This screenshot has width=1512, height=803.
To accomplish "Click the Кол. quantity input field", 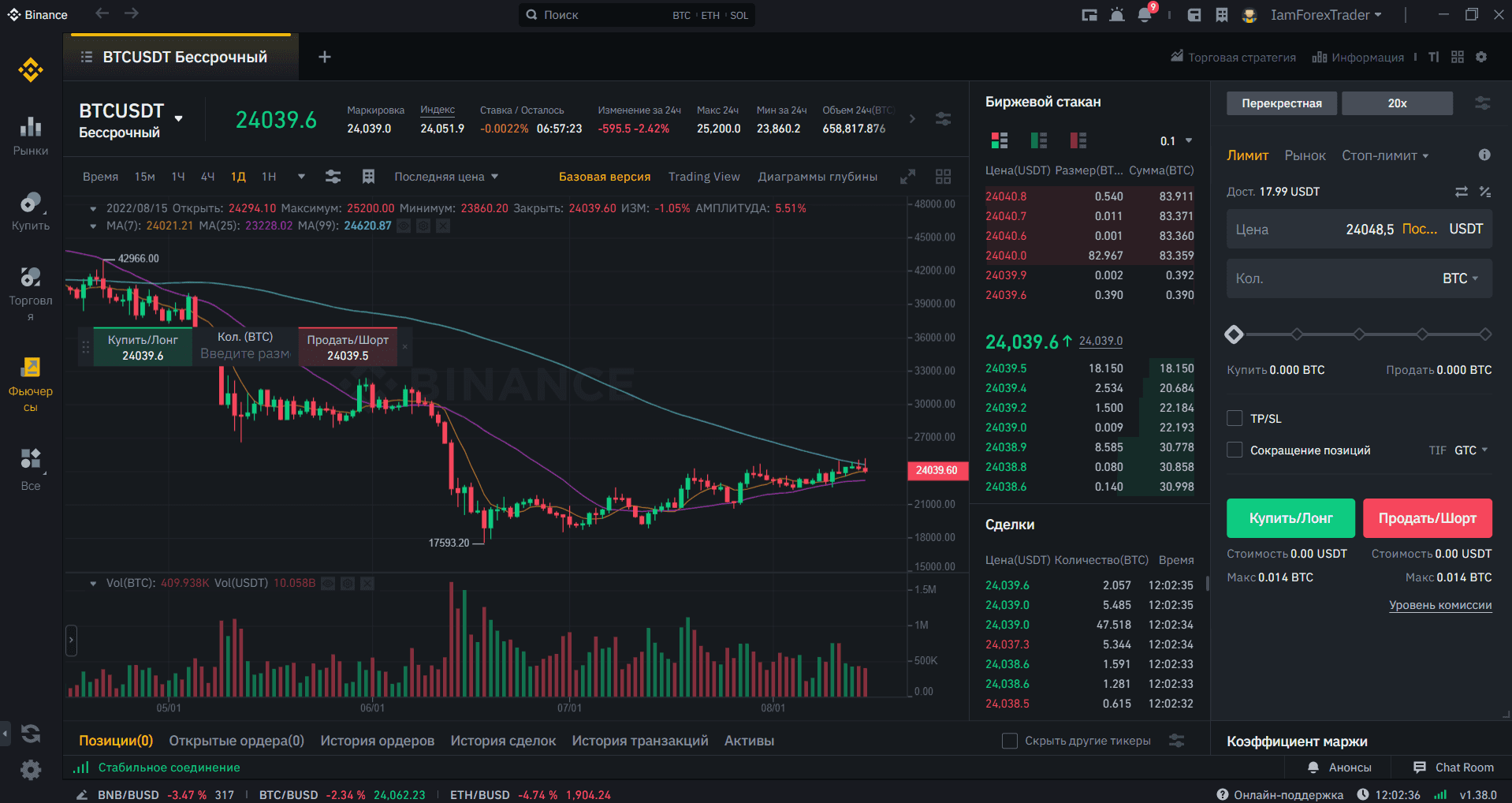I will (1359, 278).
